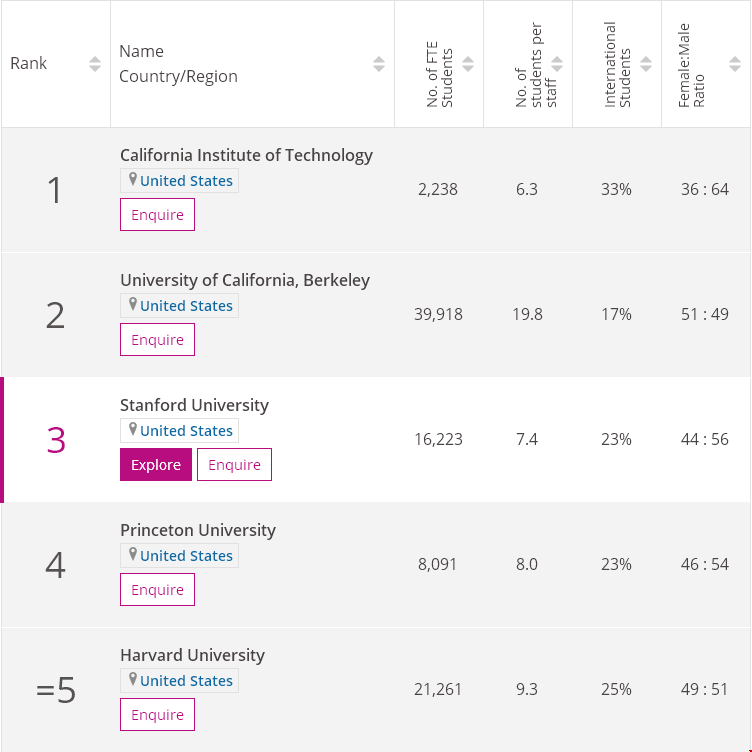Open Harvard University profile link
The width and height of the screenshot is (752, 752).
tap(192, 655)
